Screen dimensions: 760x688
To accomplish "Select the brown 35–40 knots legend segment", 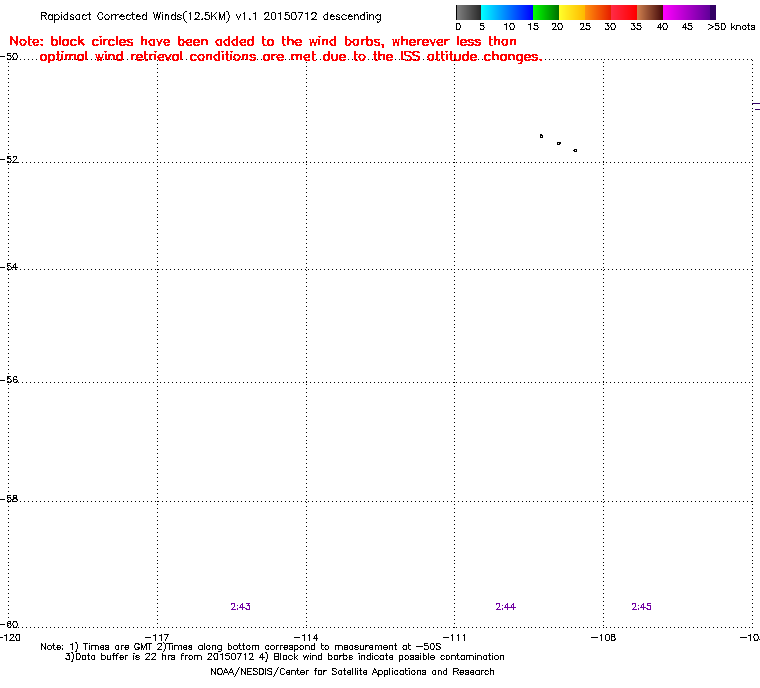I will tap(650, 12).
